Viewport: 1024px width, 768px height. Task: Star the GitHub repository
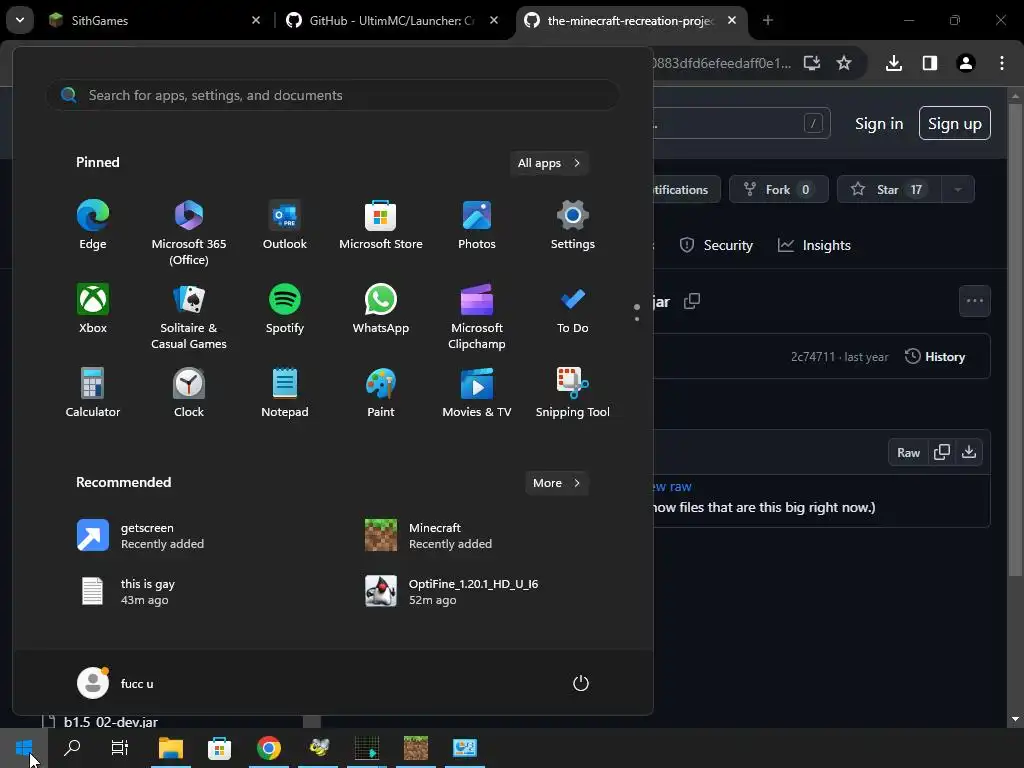click(889, 189)
